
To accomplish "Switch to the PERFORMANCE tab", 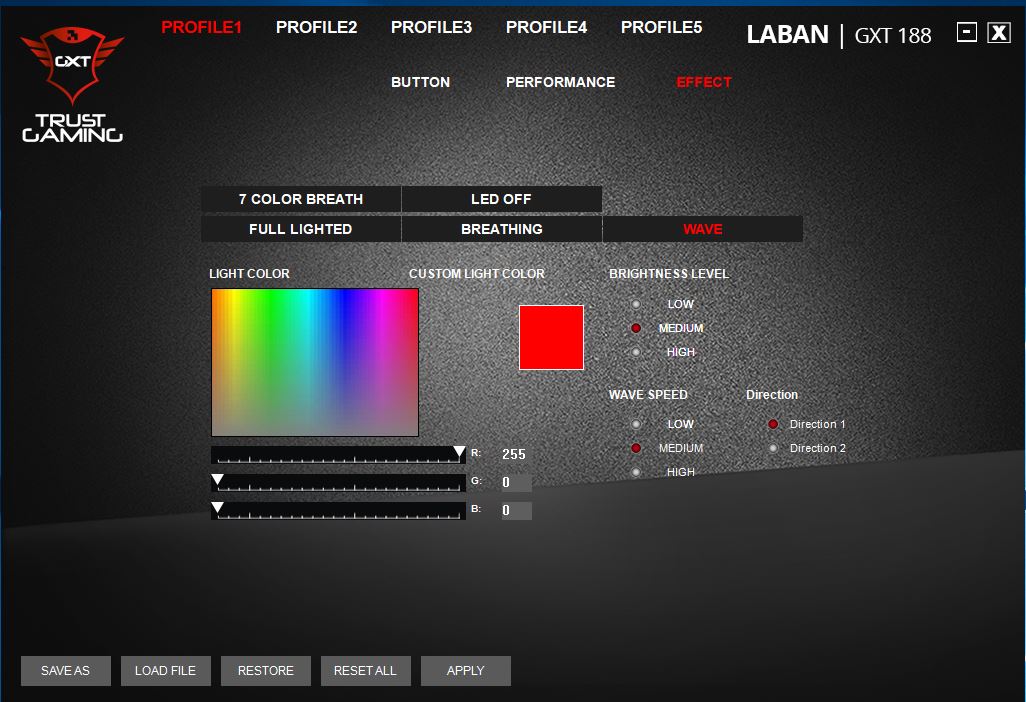I will [560, 82].
